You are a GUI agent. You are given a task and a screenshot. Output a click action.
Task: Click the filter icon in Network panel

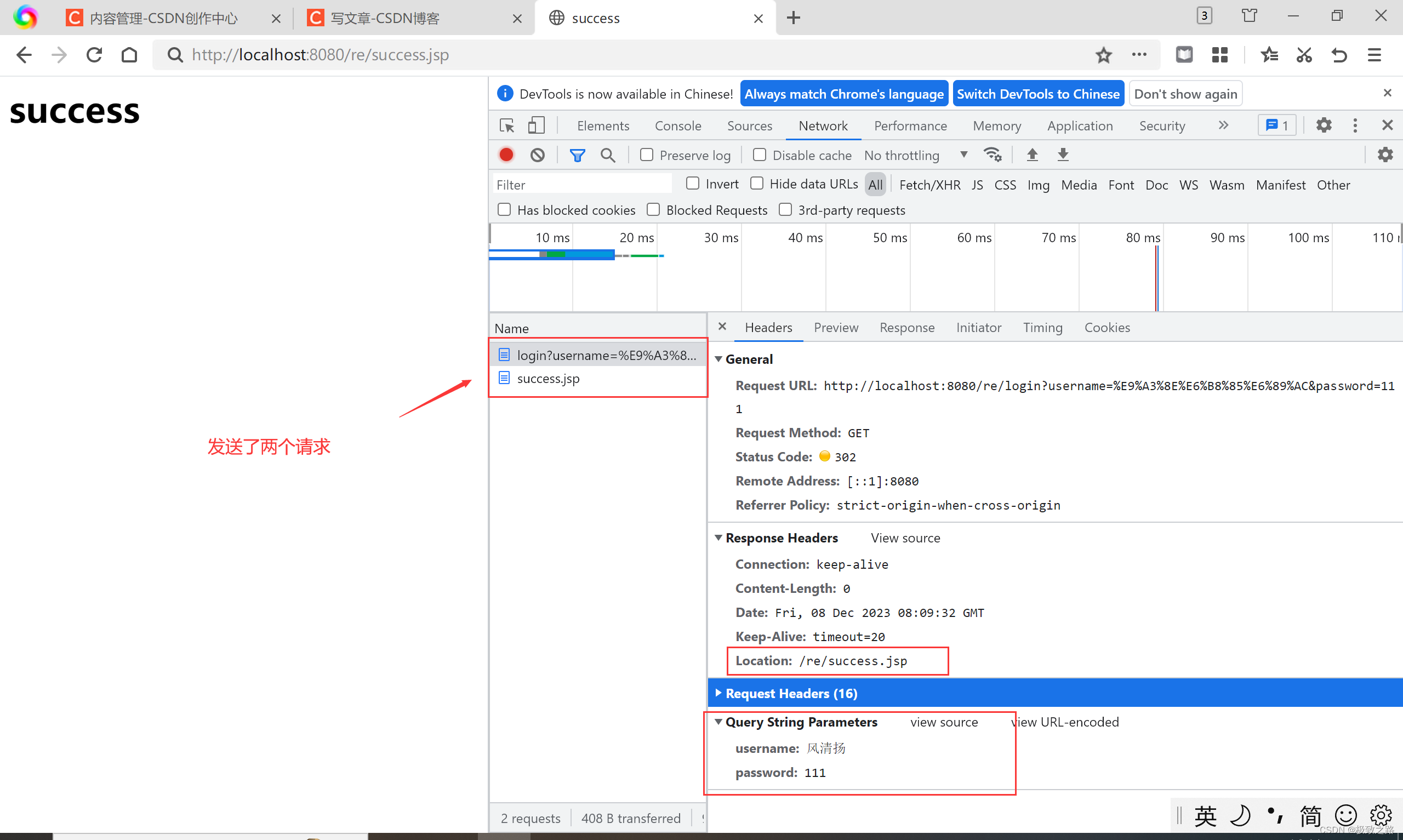[x=578, y=154]
